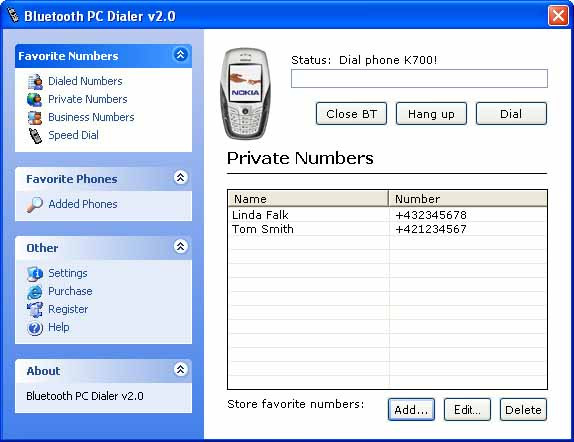Image resolution: width=574 pixels, height=442 pixels.
Task: Select the Tom Smith row
Action: [x=387, y=229]
